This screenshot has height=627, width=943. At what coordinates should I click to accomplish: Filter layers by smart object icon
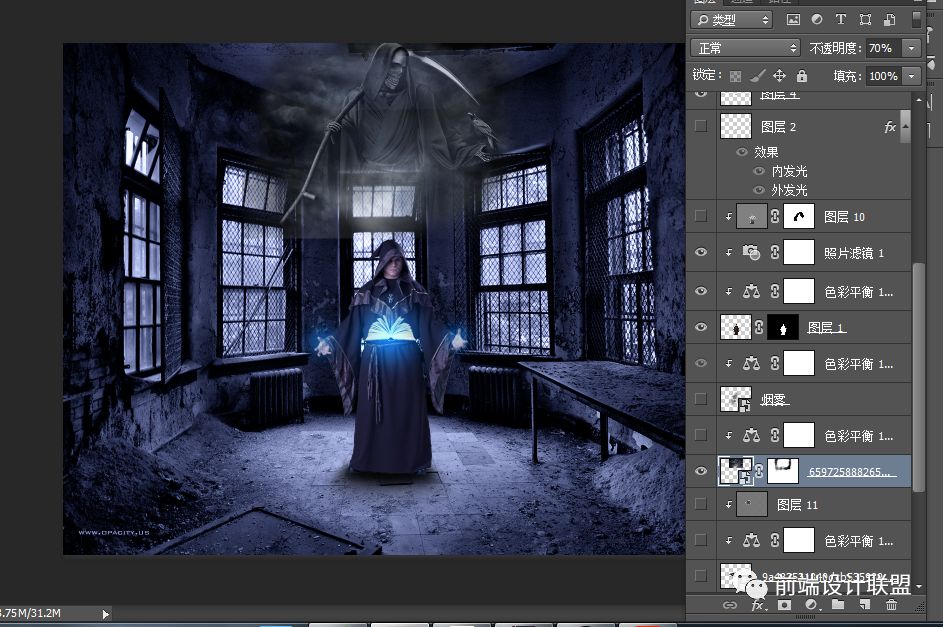pyautogui.click(x=889, y=20)
